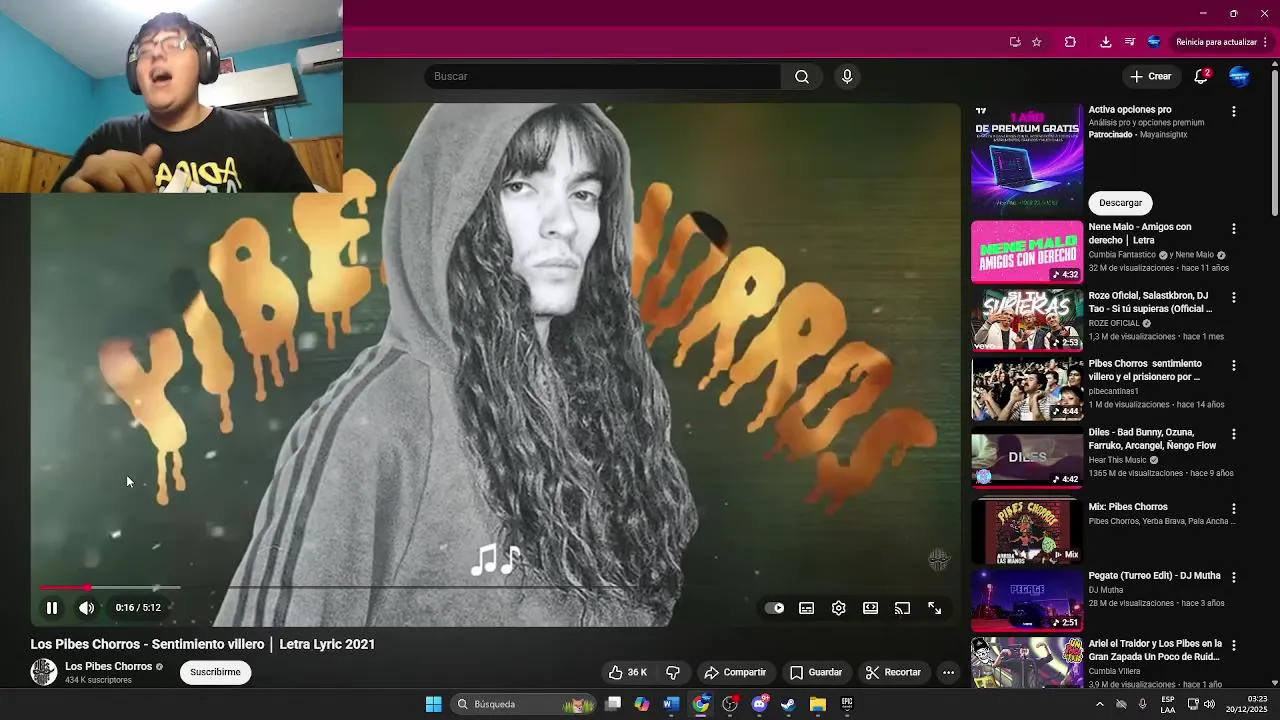Mute the video volume speaker icon
This screenshot has height=720, width=1280.
(87, 607)
